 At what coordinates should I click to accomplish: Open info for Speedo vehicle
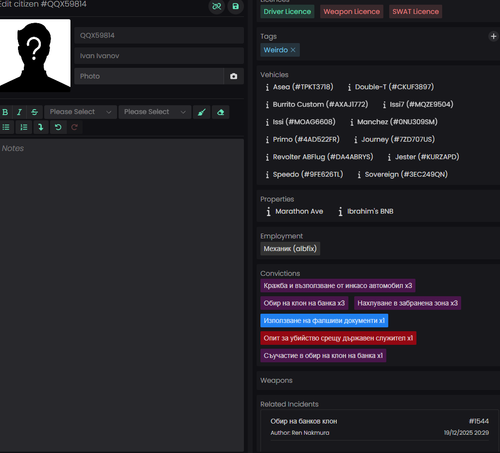(x=267, y=175)
